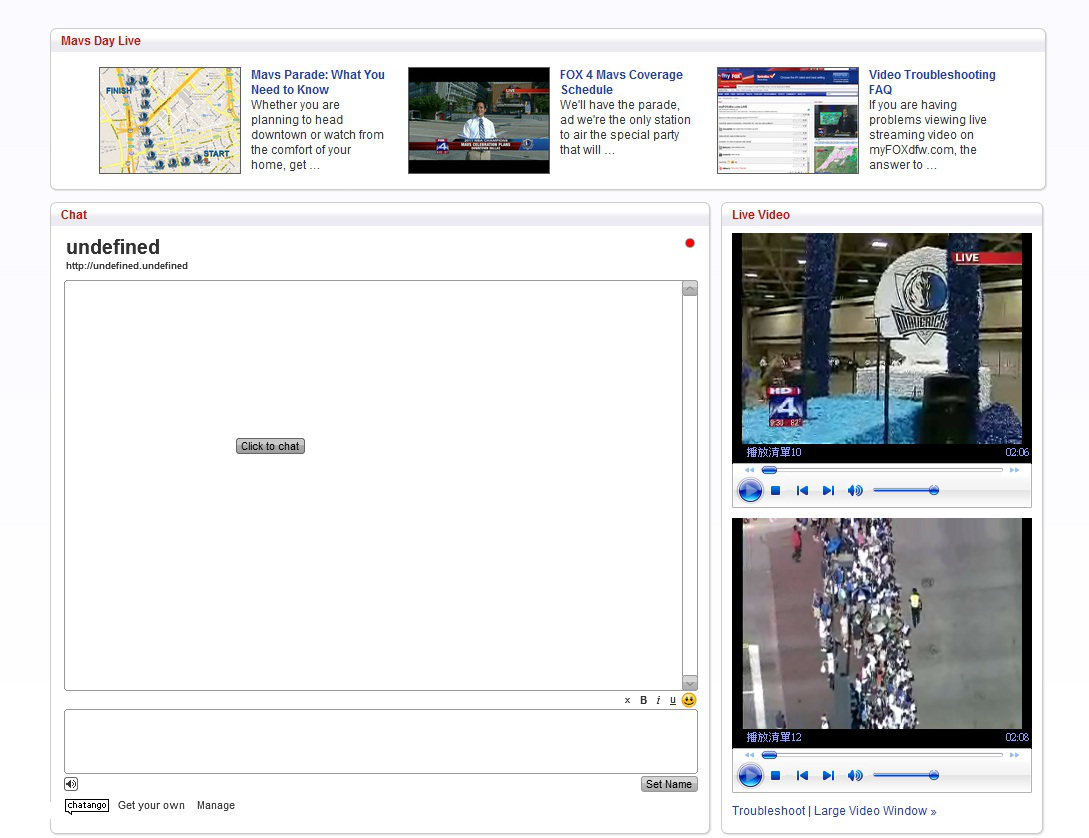Click the seek bar of top video player

point(882,470)
